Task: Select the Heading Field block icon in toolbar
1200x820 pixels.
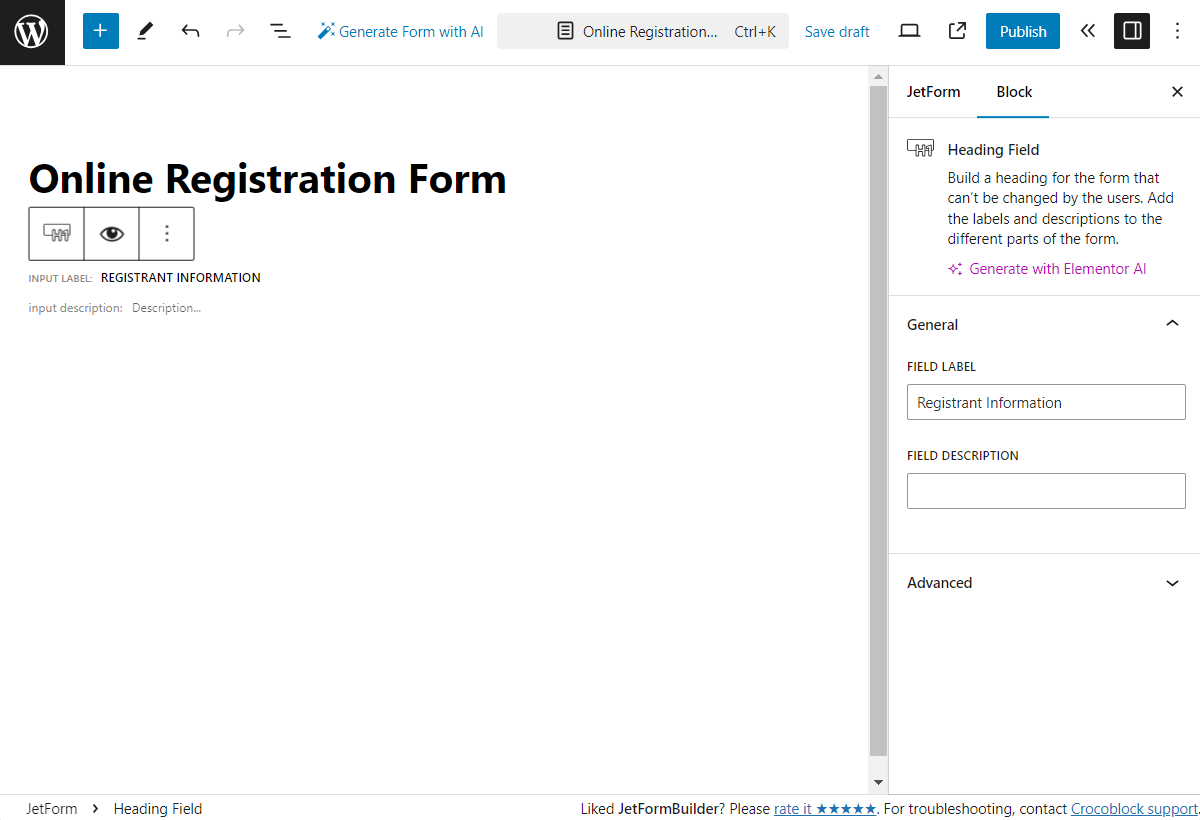Action: coord(56,233)
